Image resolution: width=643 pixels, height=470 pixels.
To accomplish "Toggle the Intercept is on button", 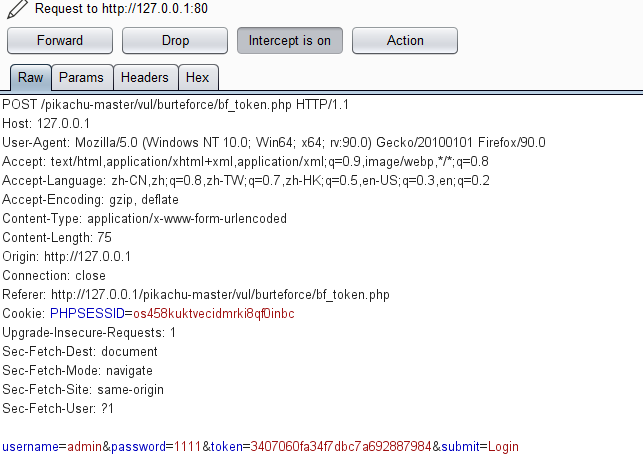I will (290, 41).
